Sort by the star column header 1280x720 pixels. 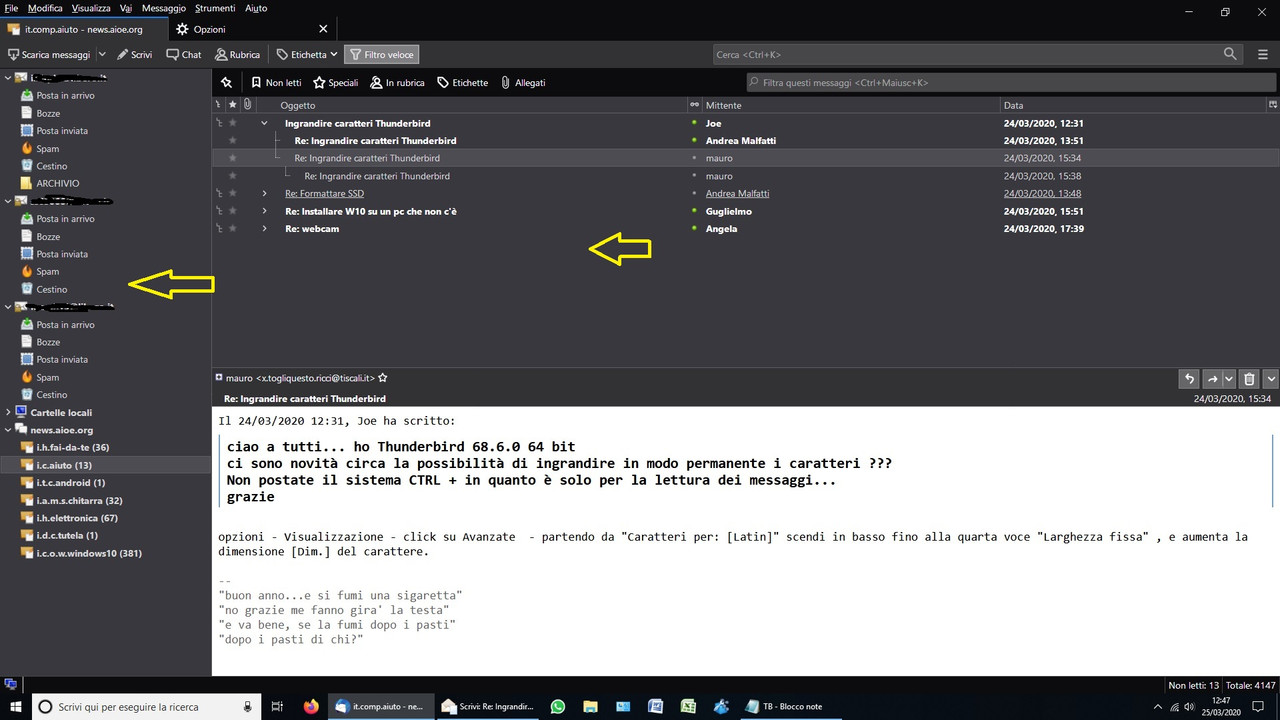(x=233, y=104)
